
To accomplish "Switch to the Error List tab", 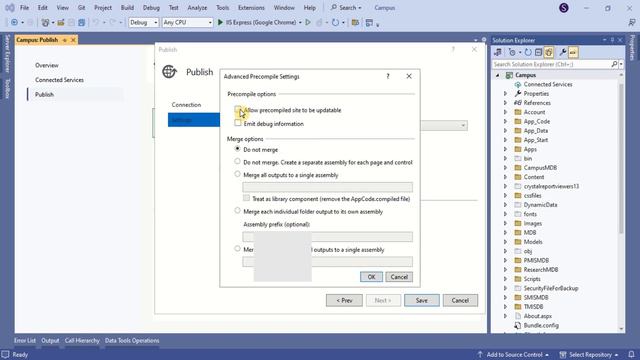I will tap(25, 340).
